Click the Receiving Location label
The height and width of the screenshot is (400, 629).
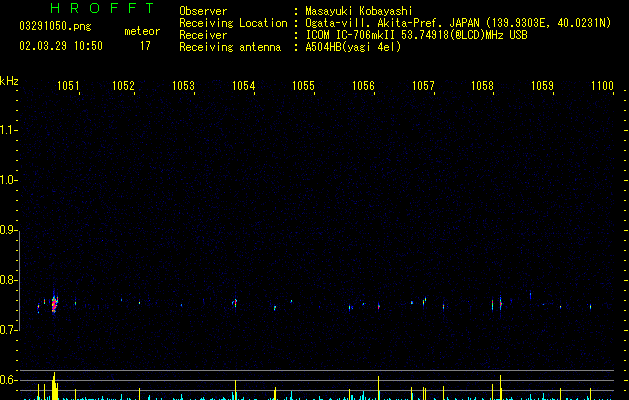[233, 23]
